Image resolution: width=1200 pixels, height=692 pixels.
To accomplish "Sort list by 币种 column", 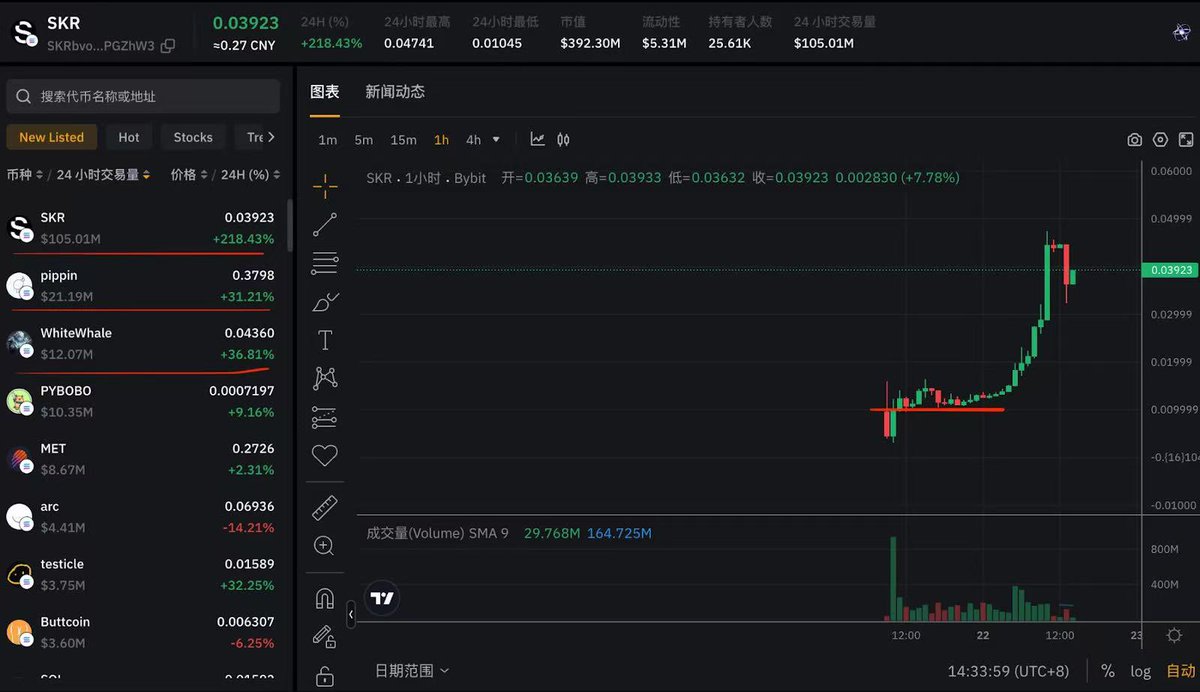I will (x=24, y=175).
